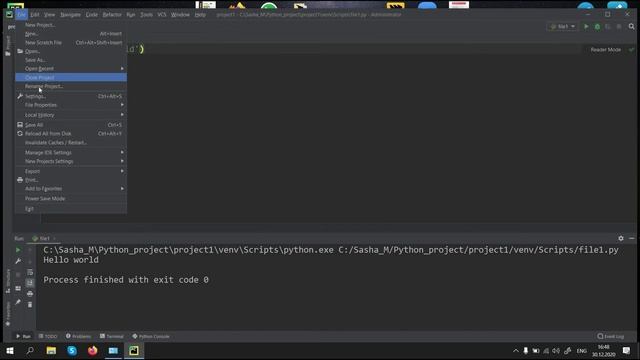Open the Refactor menu
Image resolution: width=640 pixels, height=360 pixels.
(112, 15)
